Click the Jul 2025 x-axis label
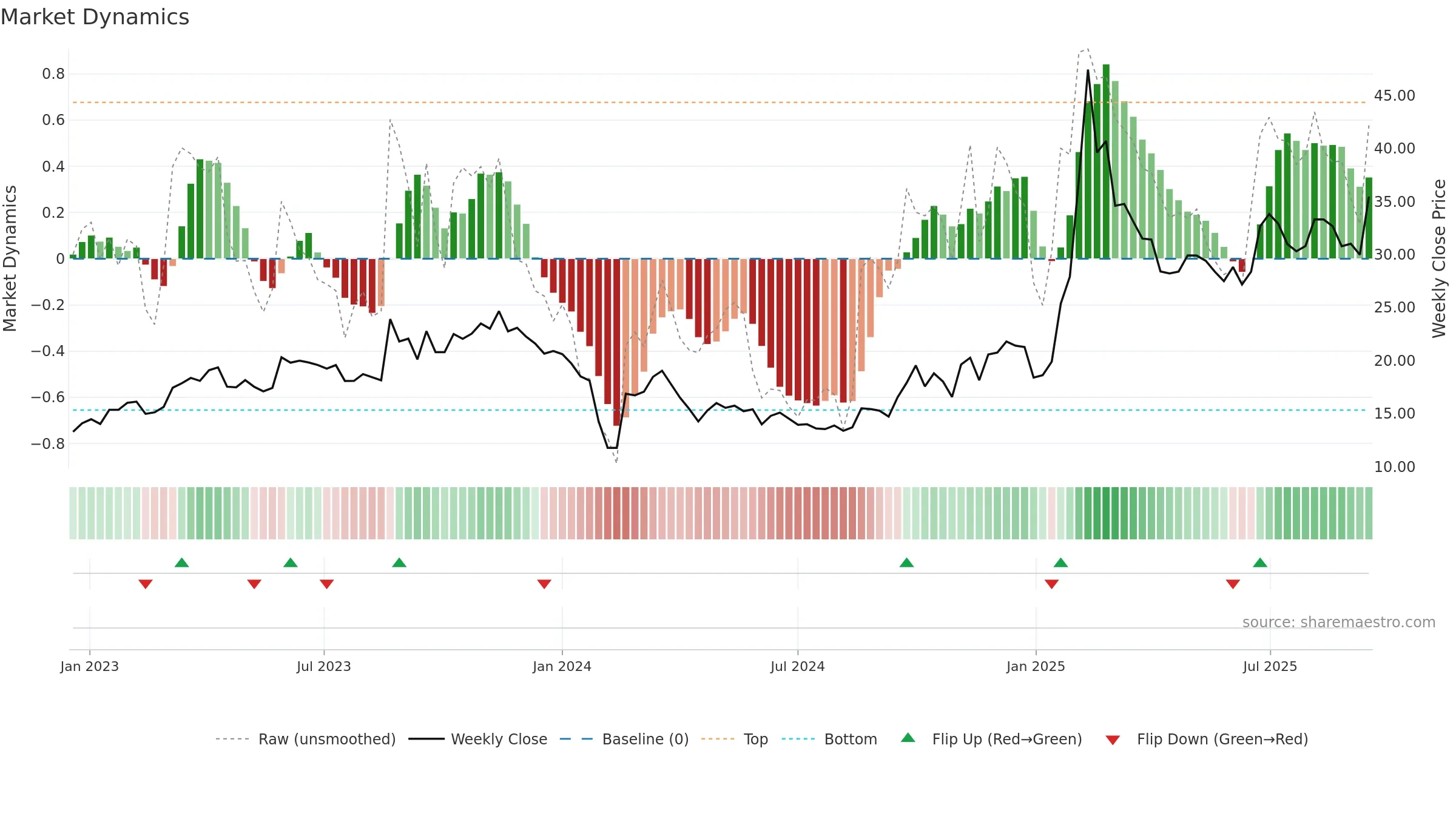Screen dimensions: 1456x819 tap(1270, 666)
